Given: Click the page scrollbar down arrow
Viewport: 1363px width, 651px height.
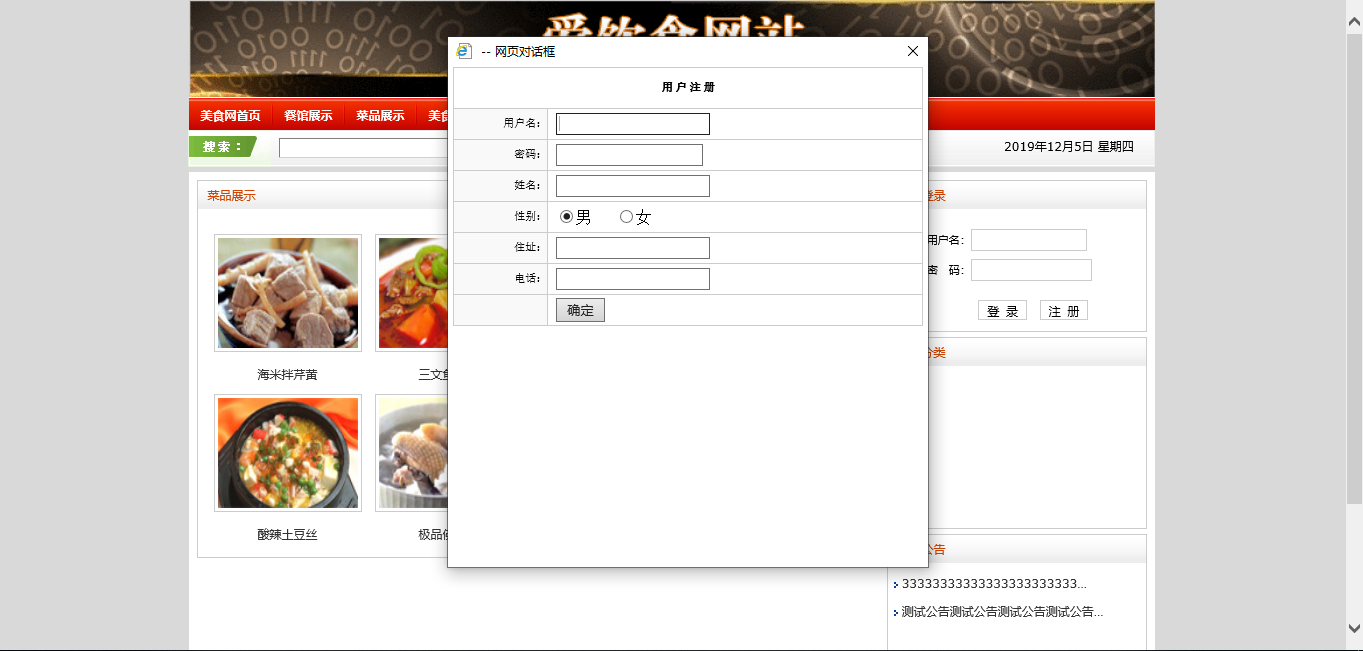Looking at the screenshot, I should click(x=1354, y=628).
